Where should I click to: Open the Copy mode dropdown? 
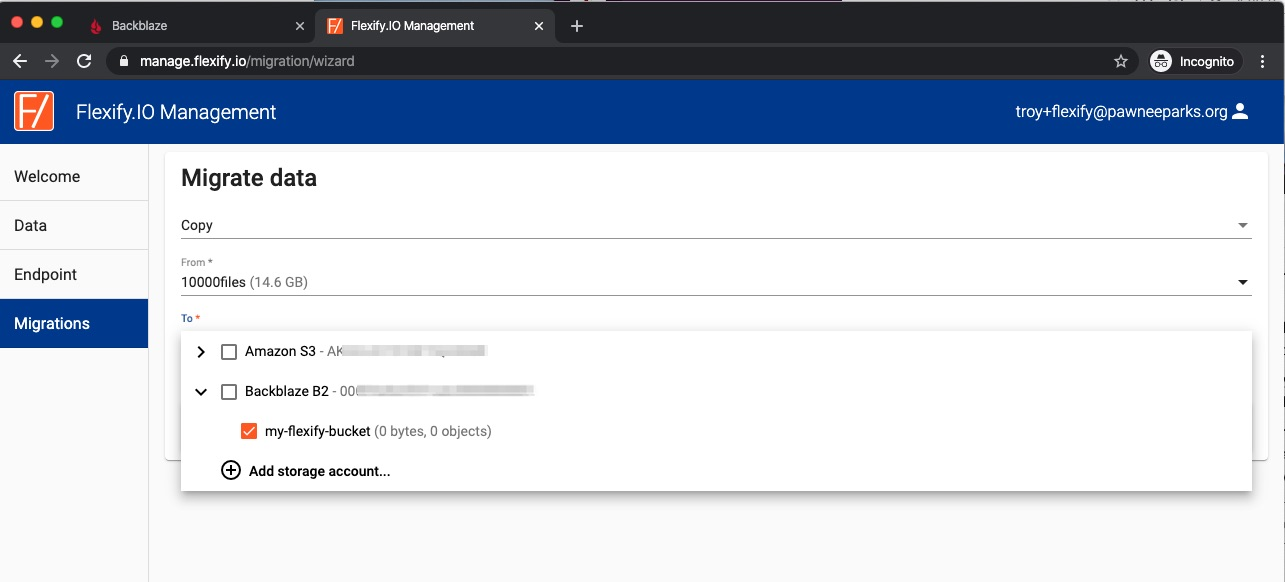(716, 225)
